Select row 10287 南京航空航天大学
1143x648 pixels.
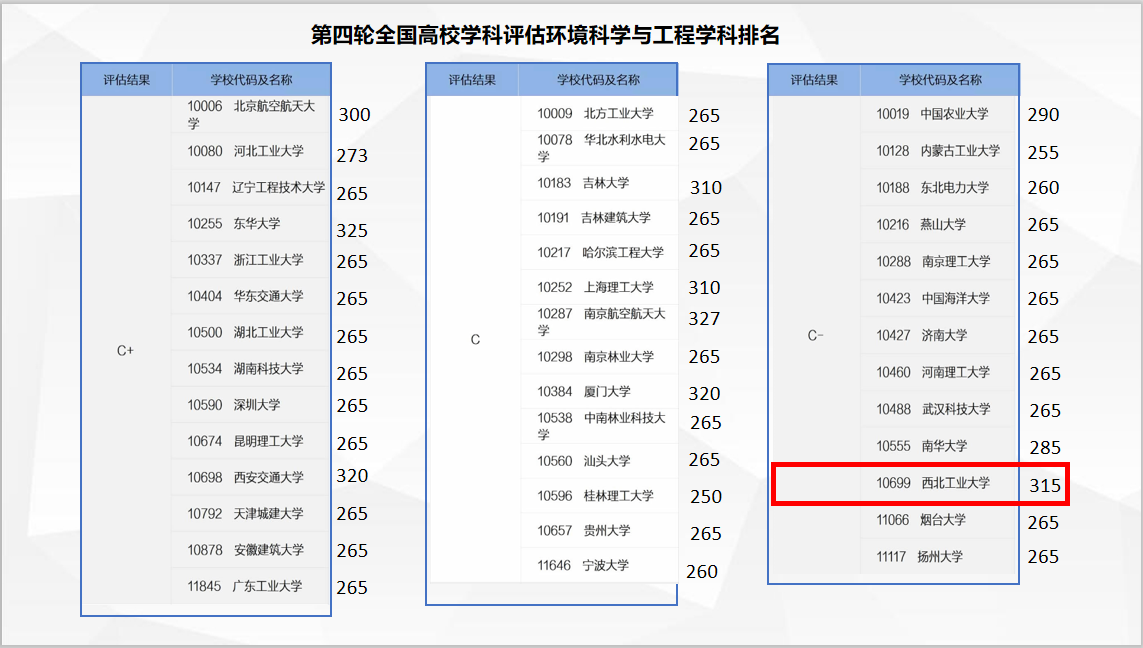[599, 321]
